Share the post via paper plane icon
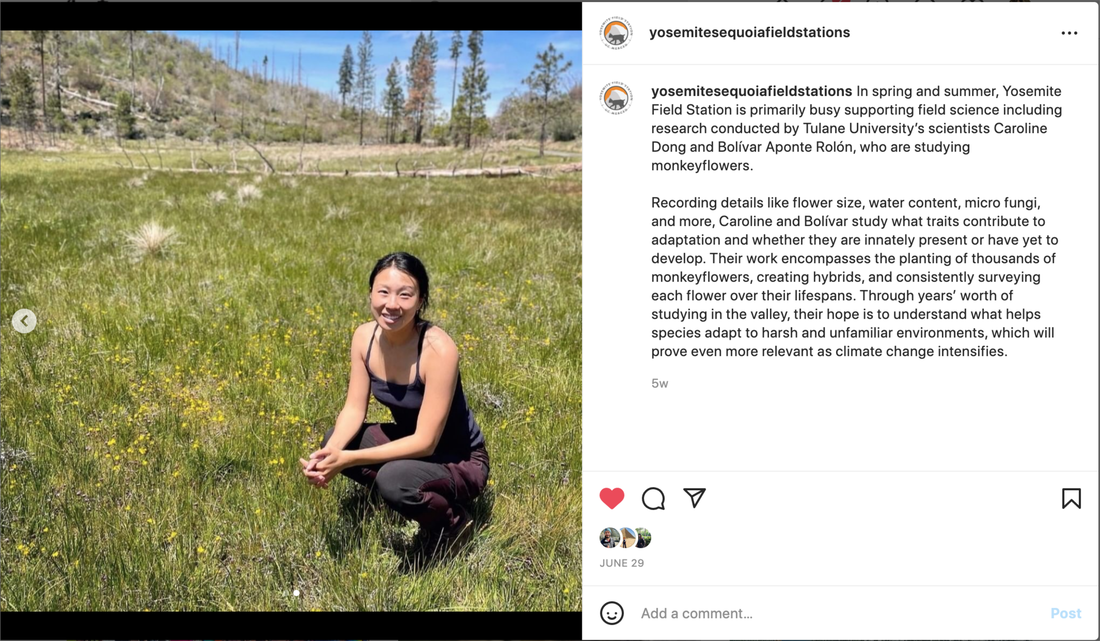Screen dimensions: 1100x641 (695, 498)
